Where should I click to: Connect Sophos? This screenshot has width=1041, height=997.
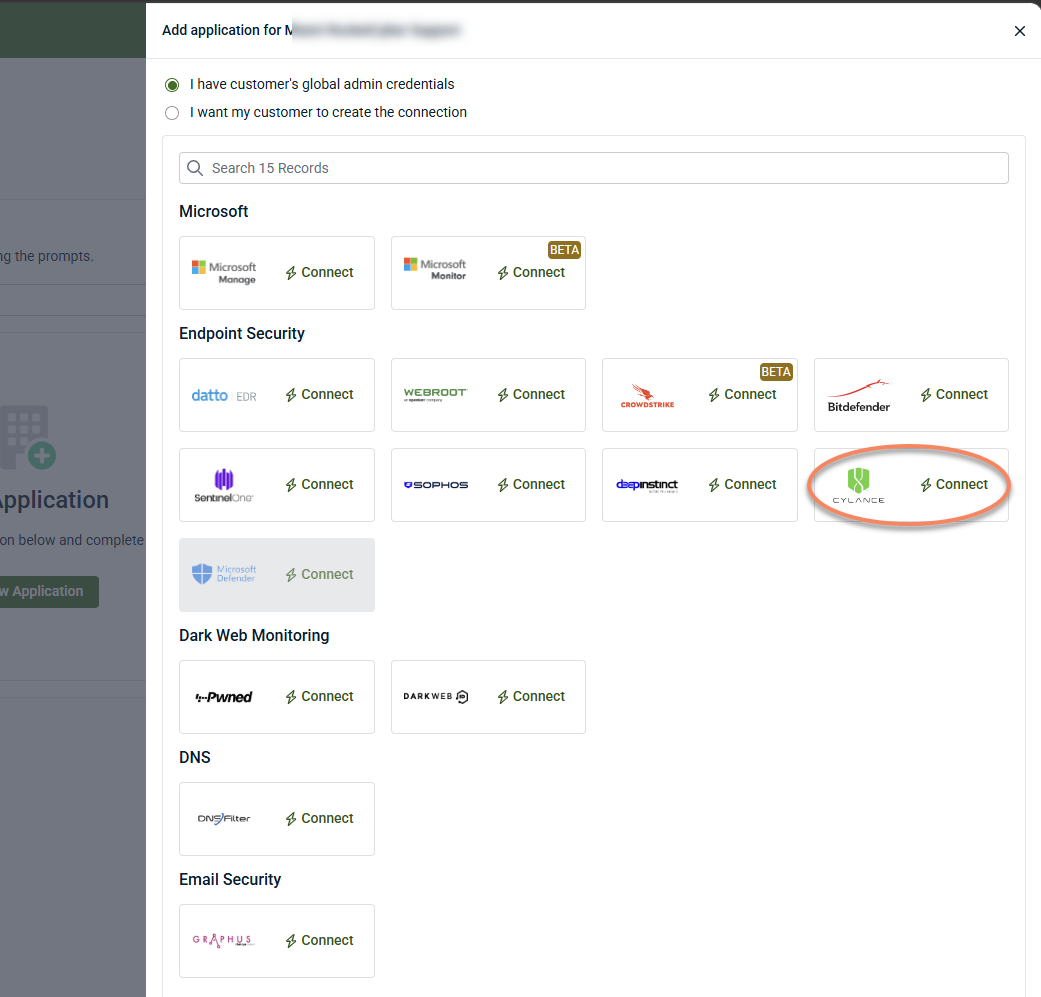pyautogui.click(x=531, y=485)
